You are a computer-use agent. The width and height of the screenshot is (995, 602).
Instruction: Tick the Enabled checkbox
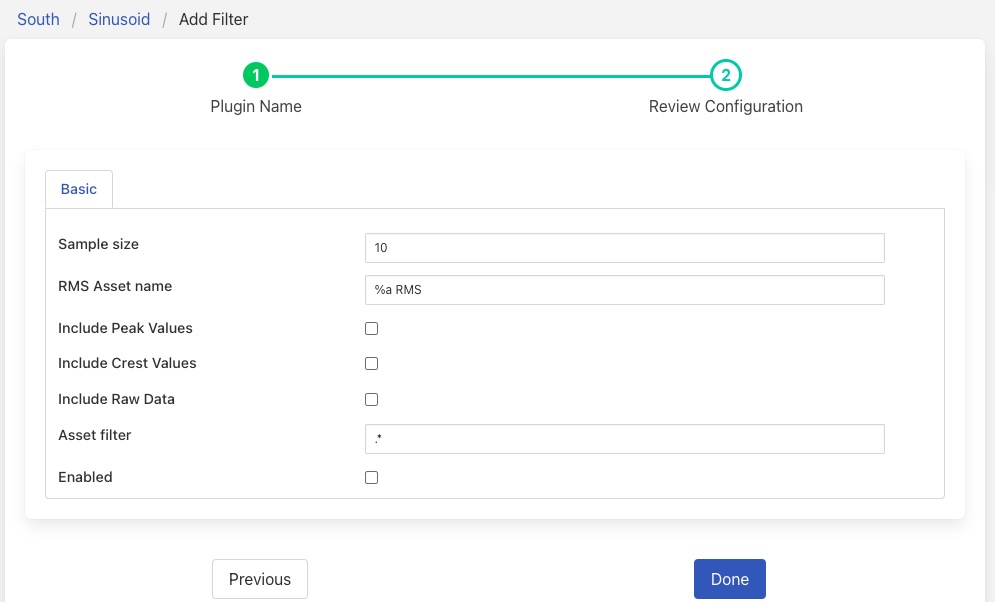(x=371, y=477)
